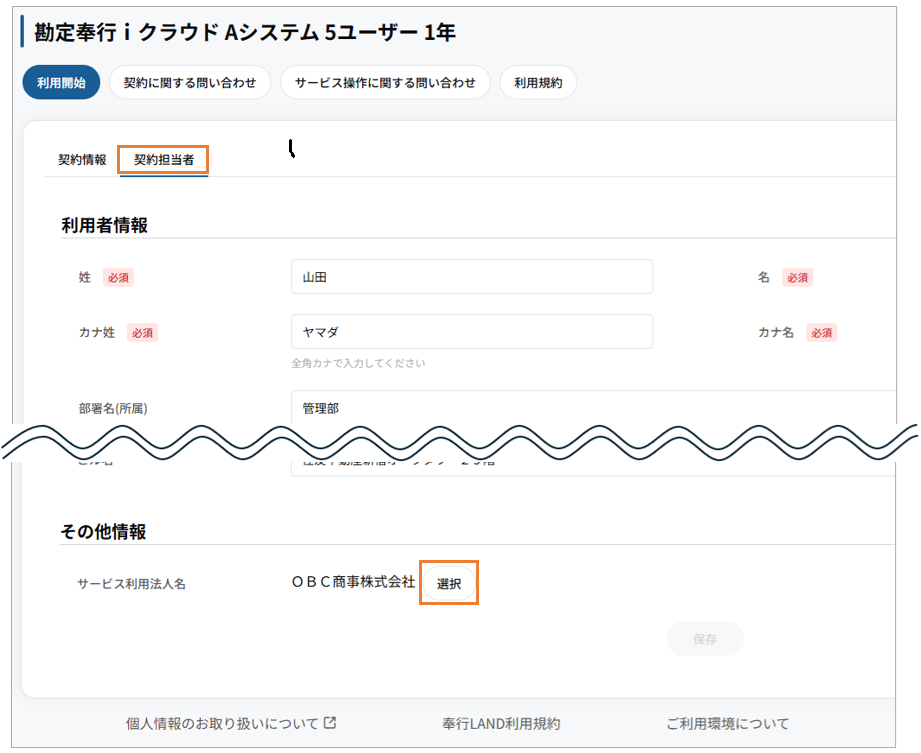Edit the カナ姓 field containing ヤマダ
The width and height of the screenshot is (921, 753).
coord(472,332)
